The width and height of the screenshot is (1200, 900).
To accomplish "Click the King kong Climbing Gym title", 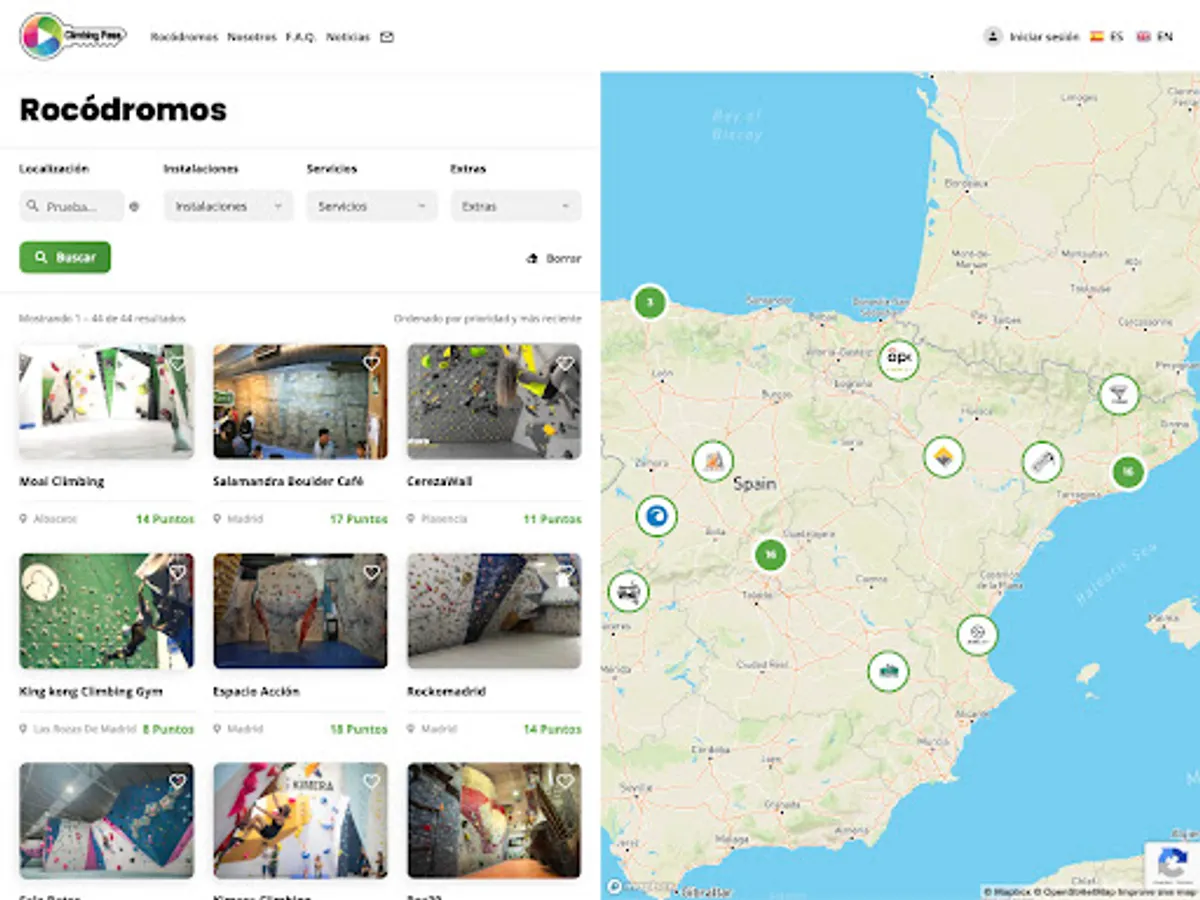I will pos(91,691).
